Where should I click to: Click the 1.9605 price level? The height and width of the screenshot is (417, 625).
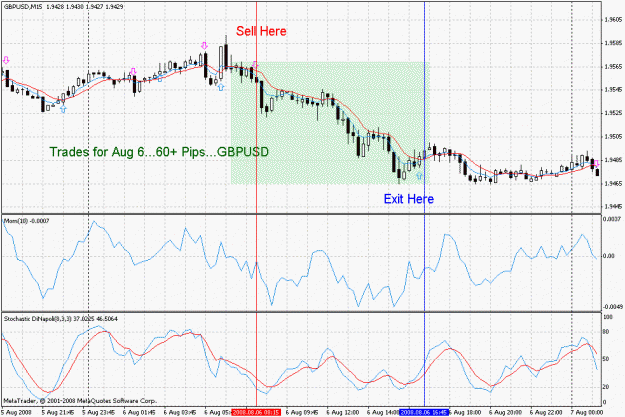(x=613, y=19)
